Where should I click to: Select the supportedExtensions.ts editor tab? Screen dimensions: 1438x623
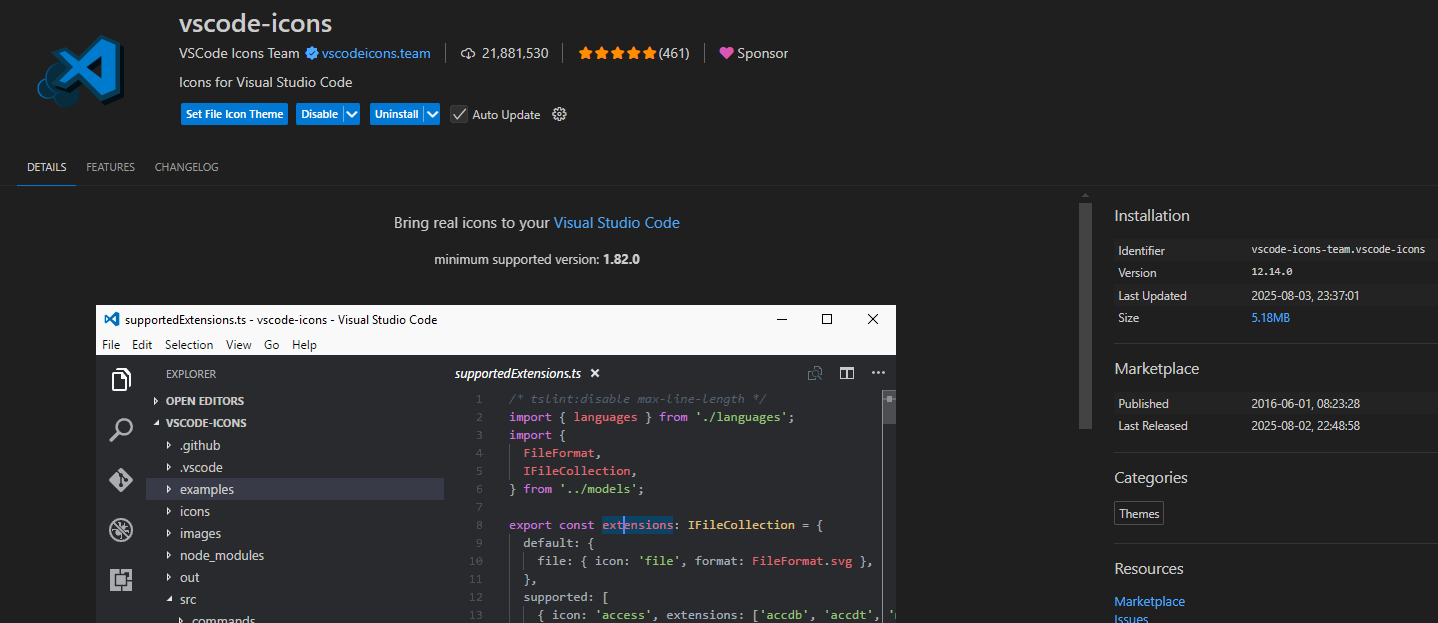click(x=517, y=373)
